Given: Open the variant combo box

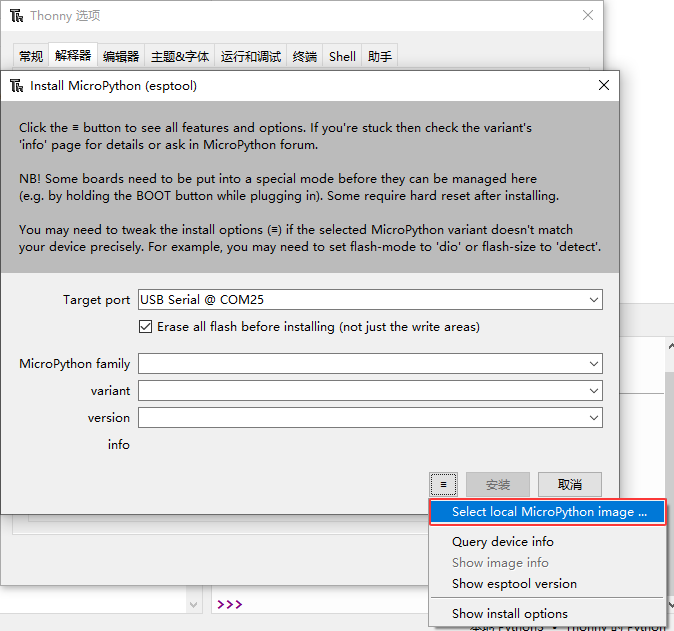Looking at the screenshot, I should [x=594, y=391].
